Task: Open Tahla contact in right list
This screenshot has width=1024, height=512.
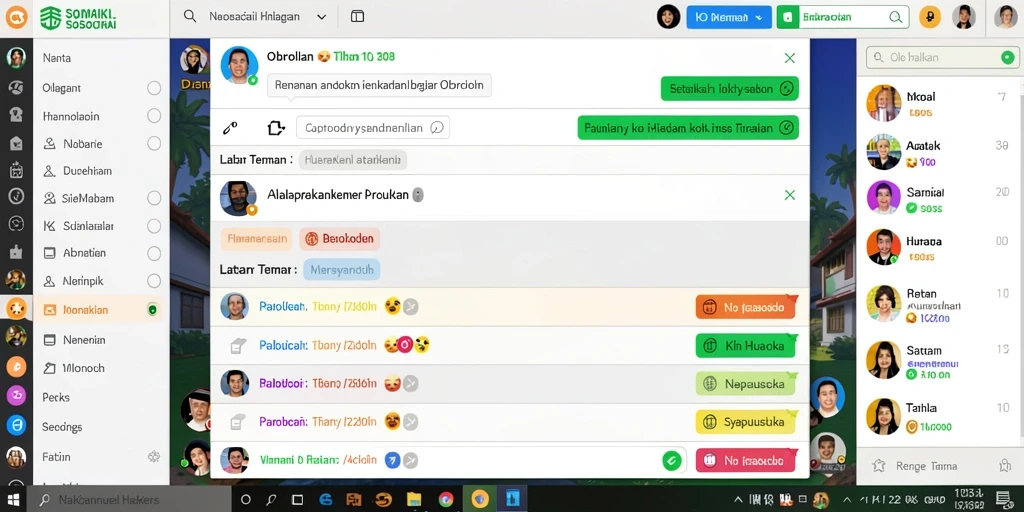Action: pyautogui.click(x=938, y=417)
